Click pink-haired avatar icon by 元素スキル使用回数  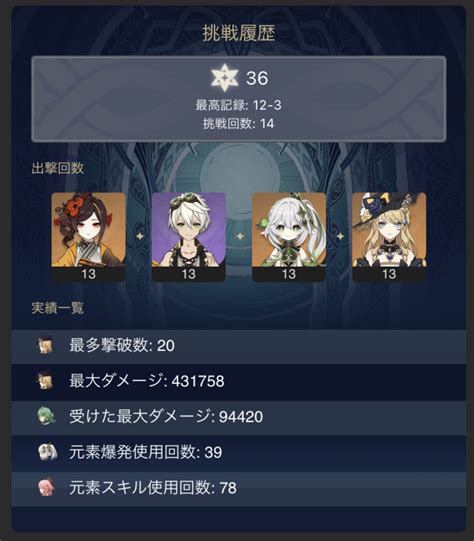pos(46,487)
